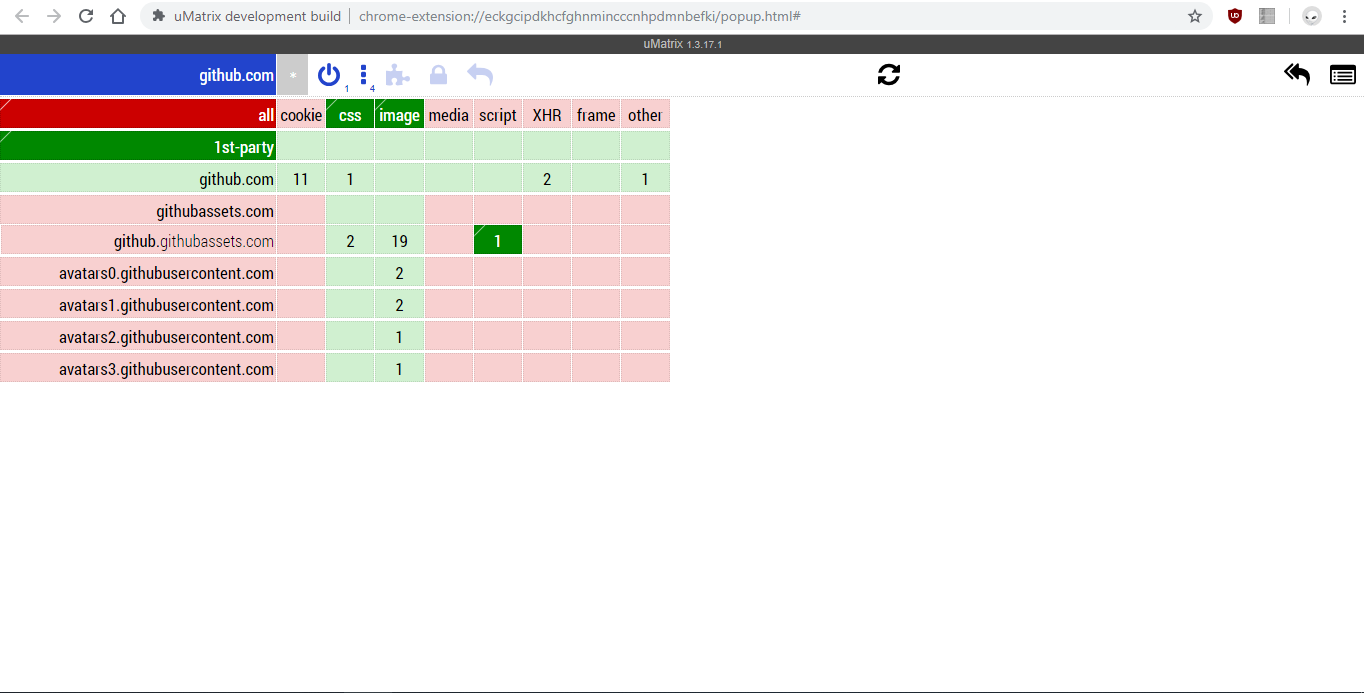This screenshot has width=1364, height=693.
Task: Toggle the uMatrix power switch off
Action: tap(329, 74)
